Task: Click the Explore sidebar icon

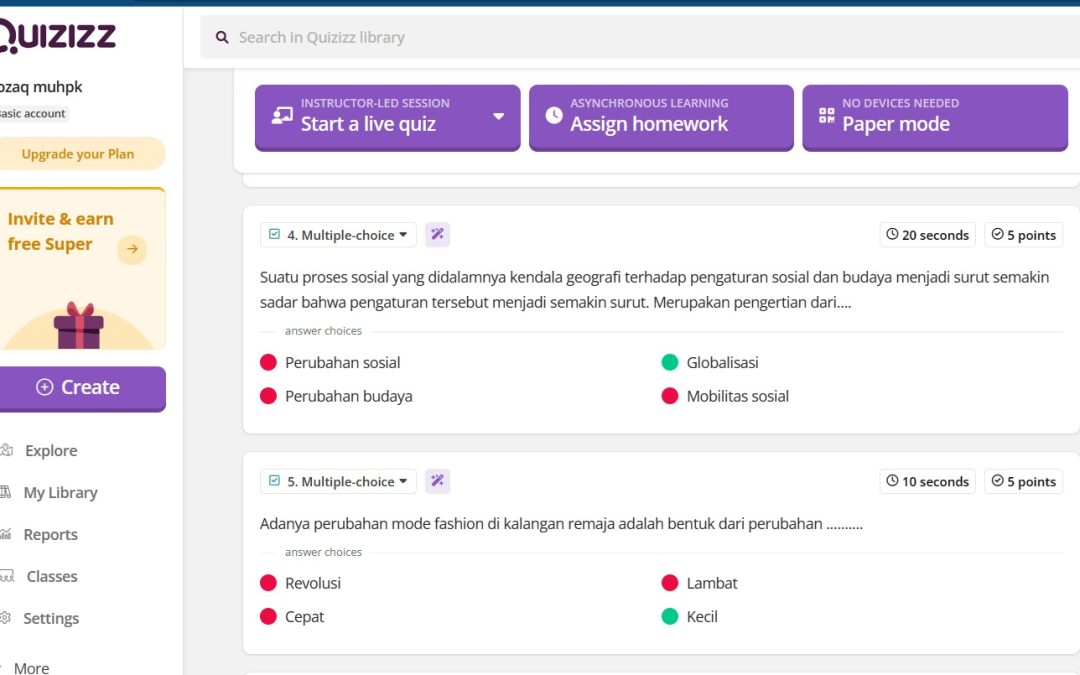Action: click(6, 450)
